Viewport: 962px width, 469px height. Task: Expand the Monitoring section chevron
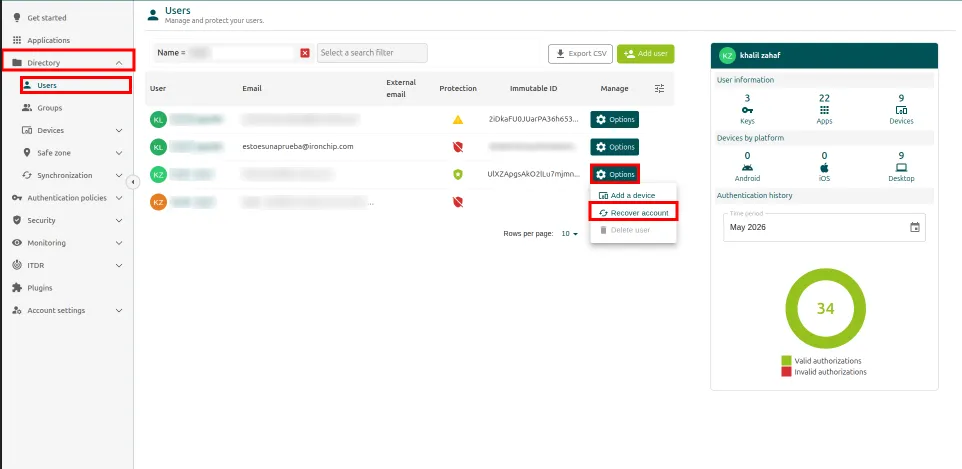click(119, 243)
